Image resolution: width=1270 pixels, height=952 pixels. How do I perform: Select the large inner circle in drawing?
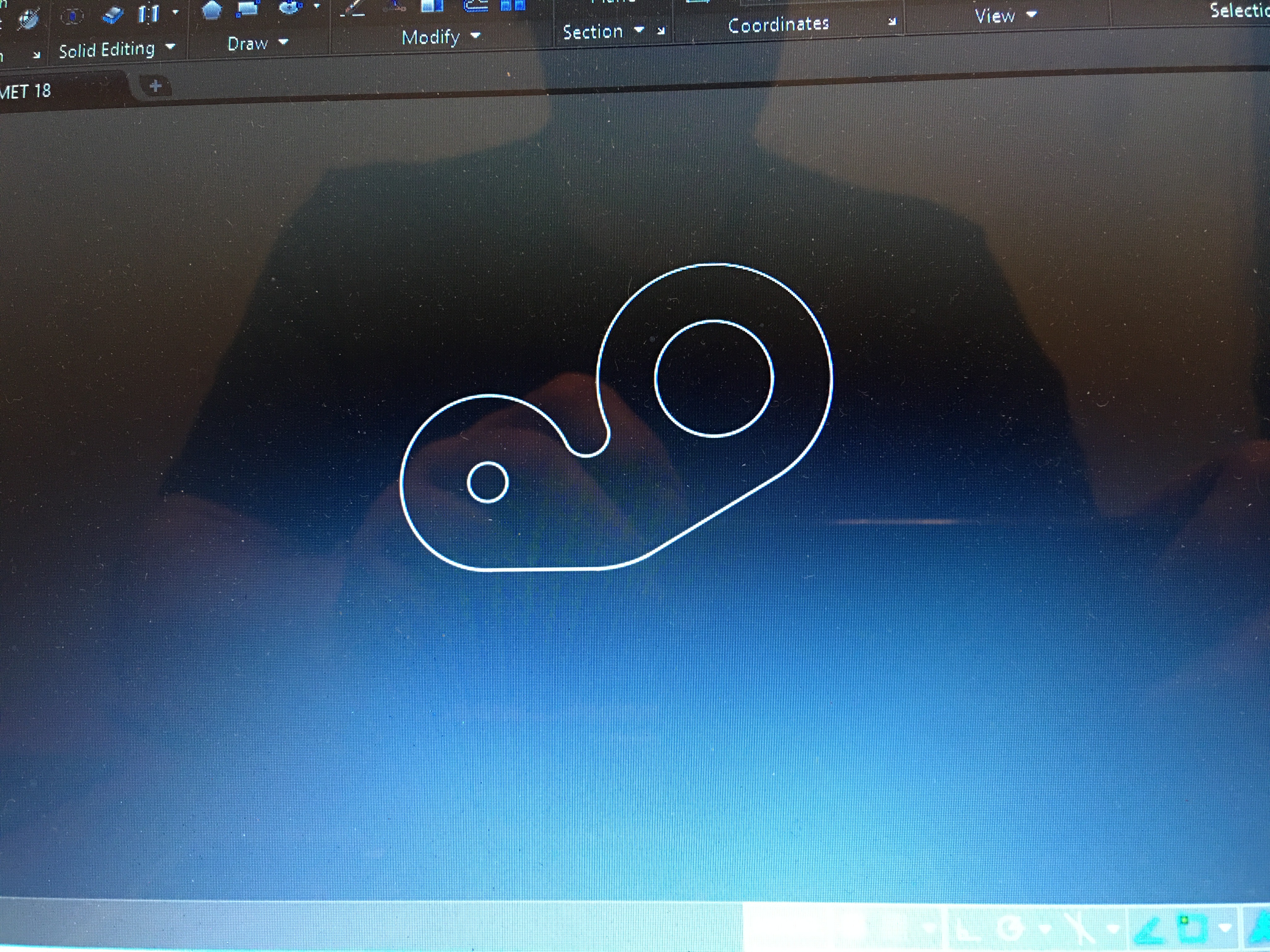[x=714, y=379]
